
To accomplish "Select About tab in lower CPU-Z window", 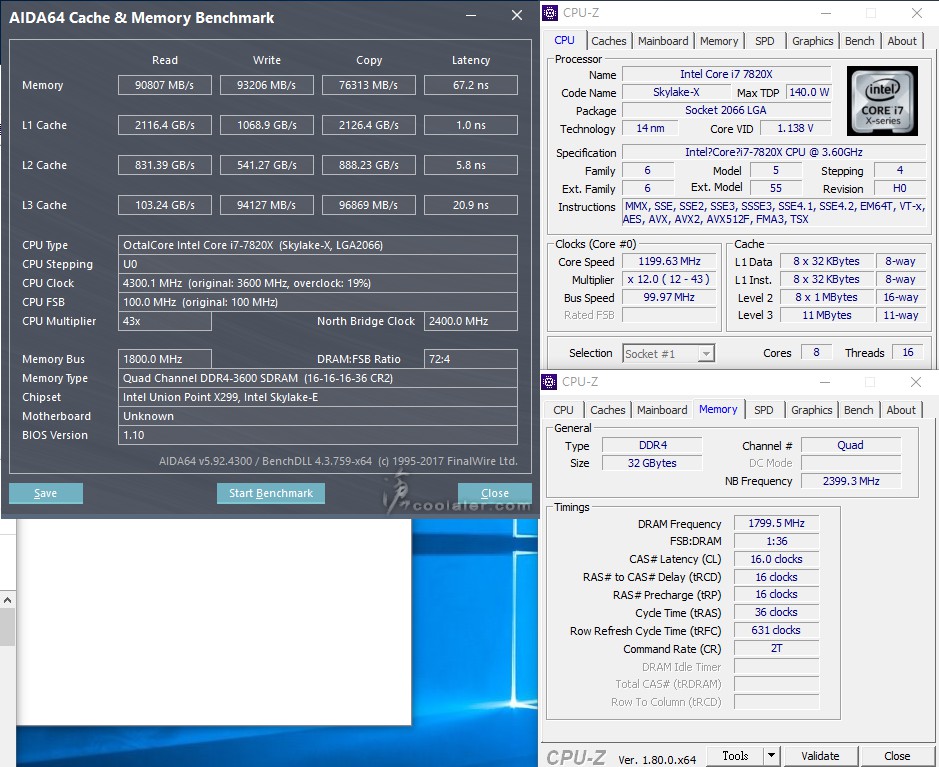I will pos(901,410).
